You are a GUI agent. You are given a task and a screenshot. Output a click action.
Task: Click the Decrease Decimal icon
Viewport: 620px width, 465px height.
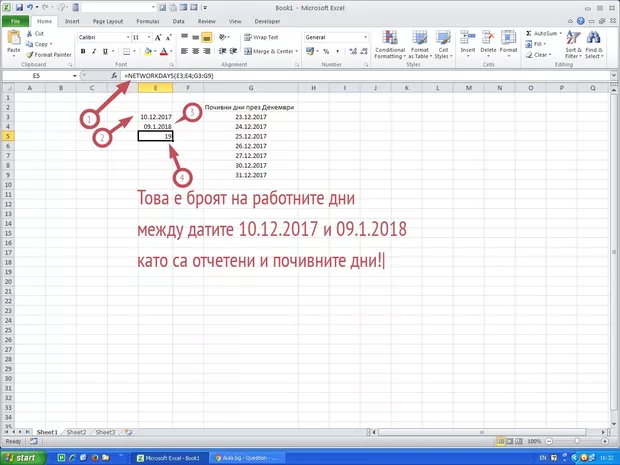pos(364,51)
